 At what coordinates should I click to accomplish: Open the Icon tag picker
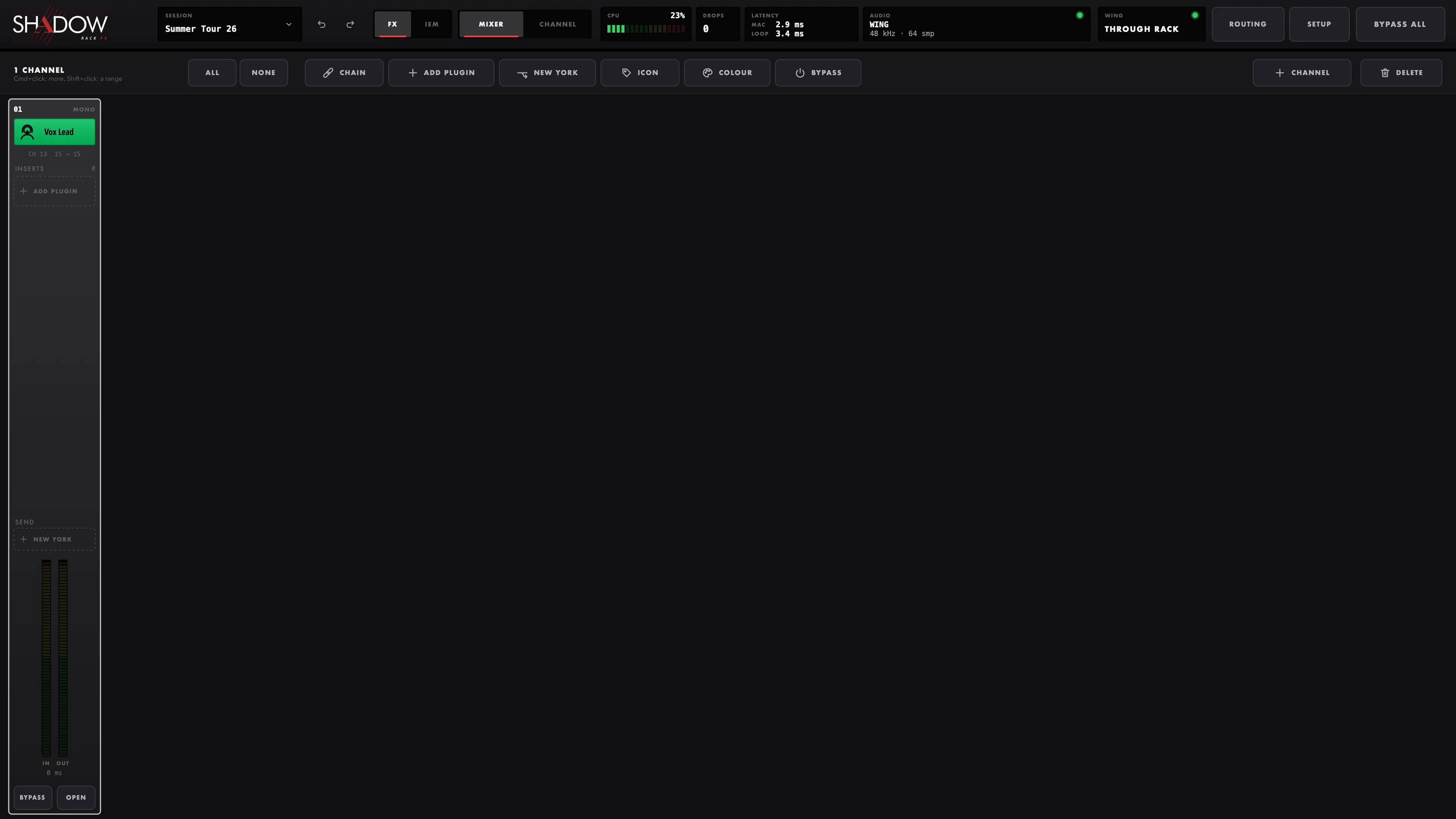pyautogui.click(x=640, y=73)
